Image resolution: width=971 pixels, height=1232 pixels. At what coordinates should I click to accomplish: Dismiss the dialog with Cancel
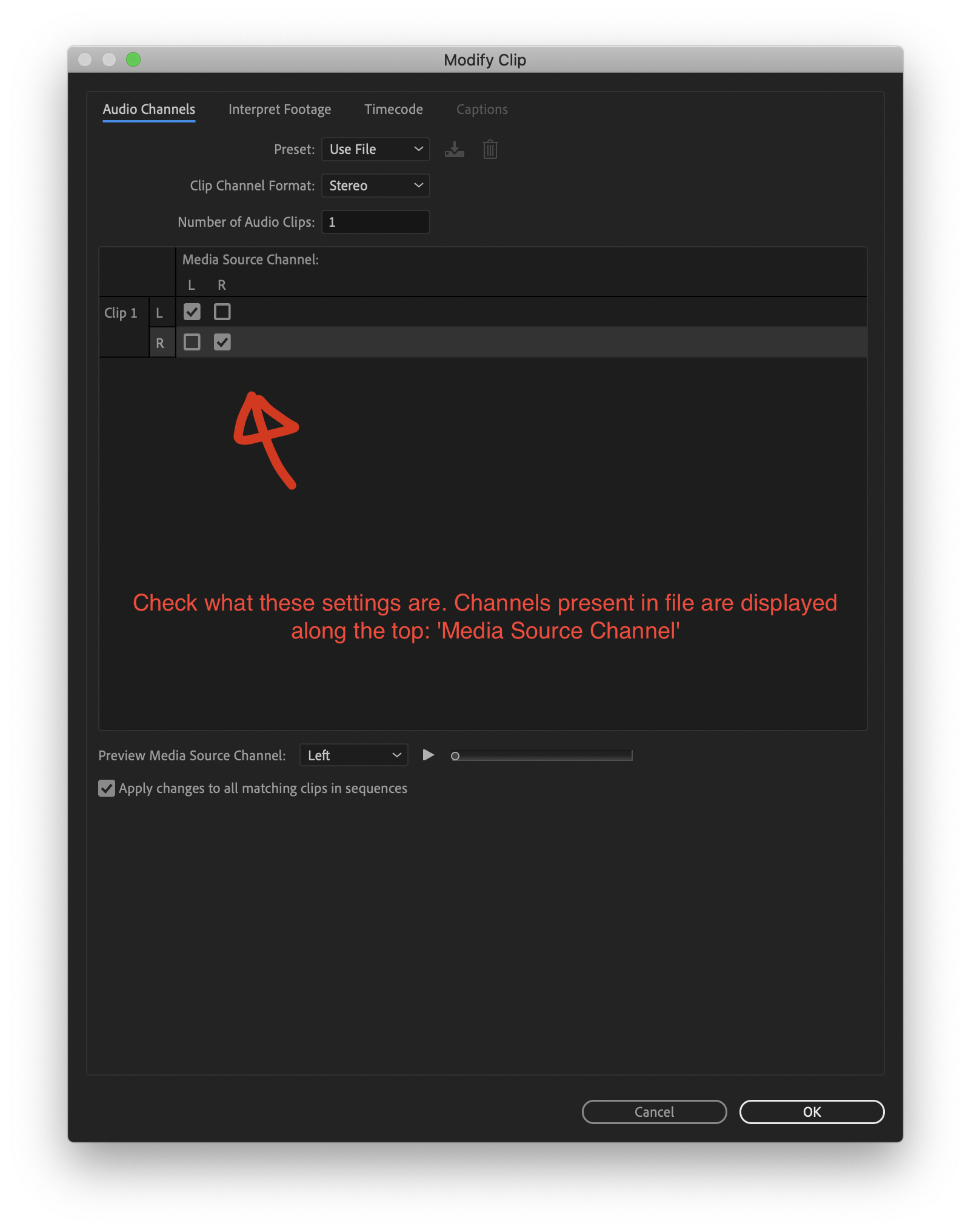point(653,1111)
